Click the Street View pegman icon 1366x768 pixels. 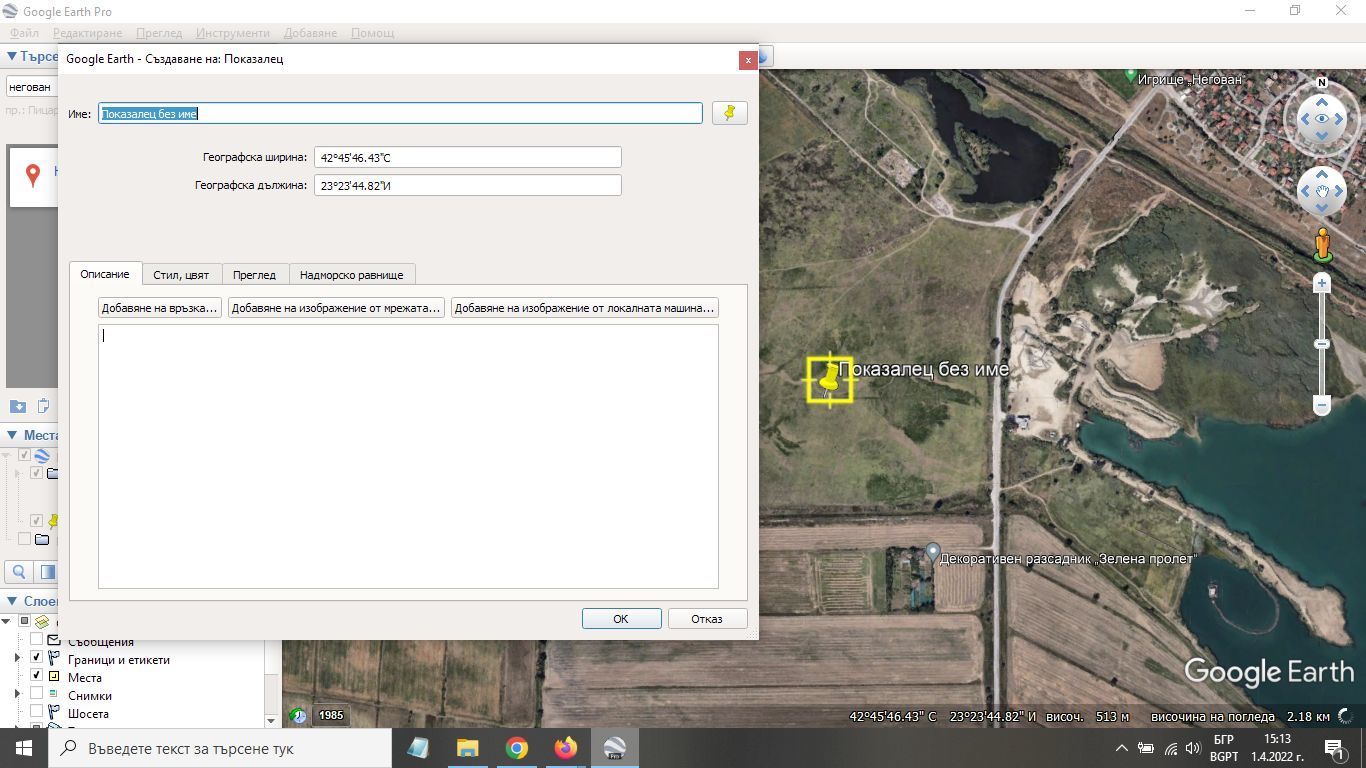click(1322, 243)
